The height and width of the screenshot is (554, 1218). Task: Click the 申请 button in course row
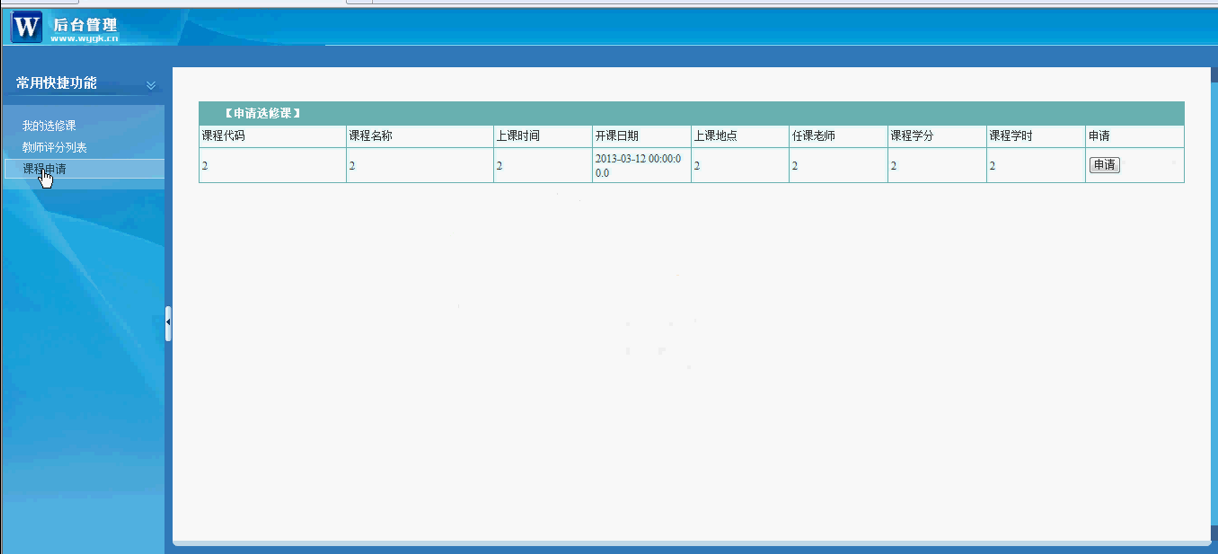1104,165
